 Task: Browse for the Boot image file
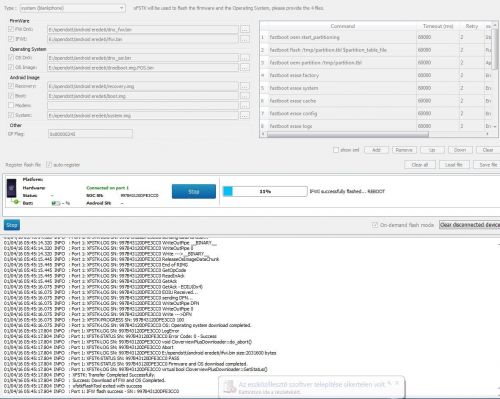245,96
